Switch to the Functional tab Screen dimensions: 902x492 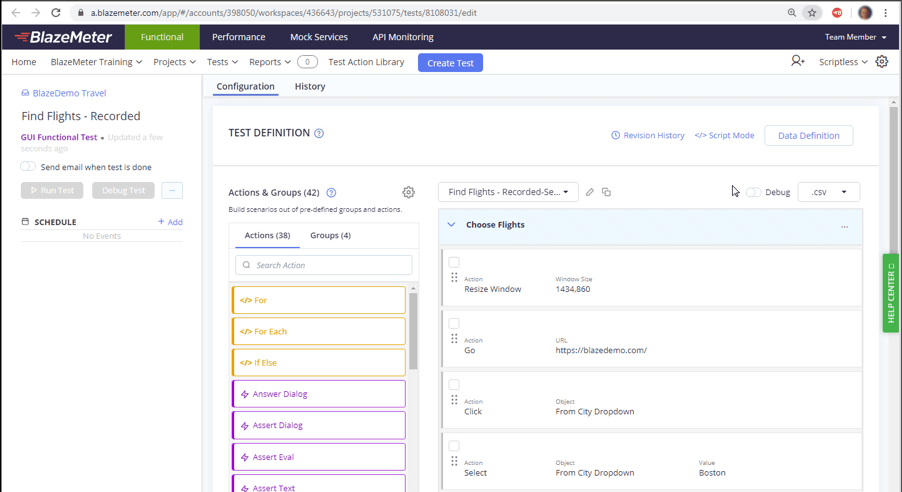[x=162, y=37]
